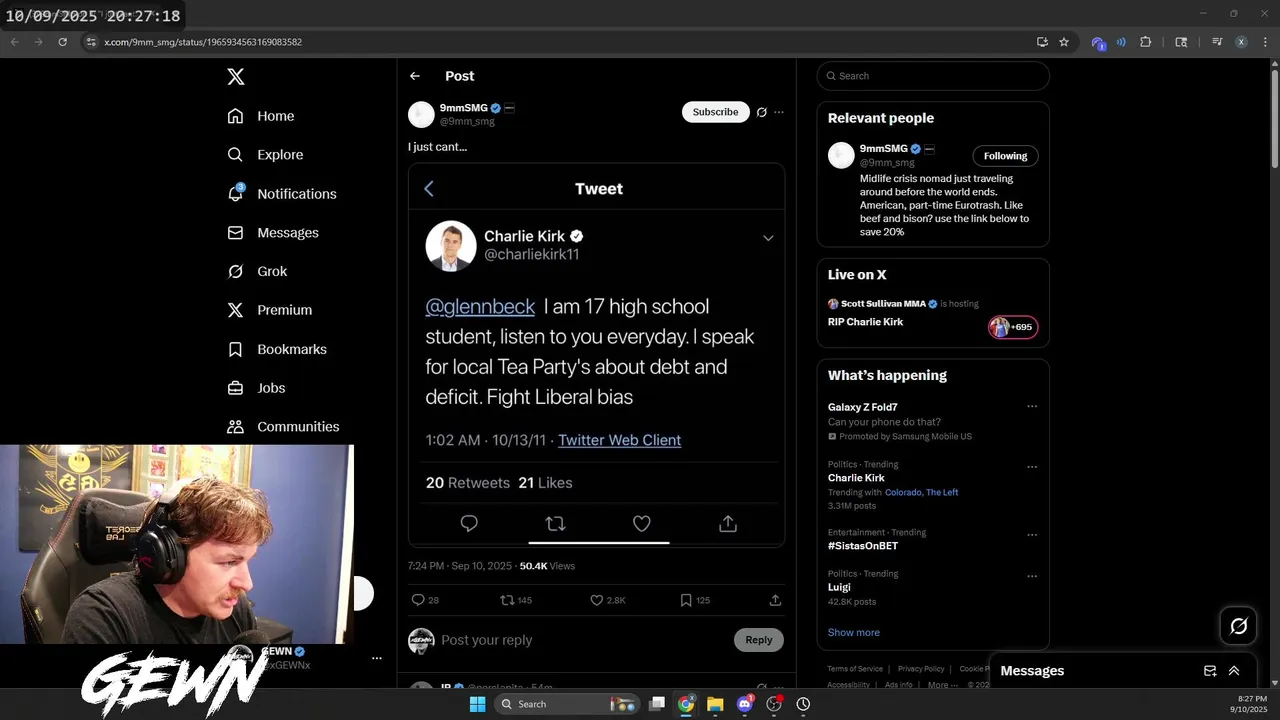Like the post with 2.8K likes
1280x720 pixels.
pos(608,600)
